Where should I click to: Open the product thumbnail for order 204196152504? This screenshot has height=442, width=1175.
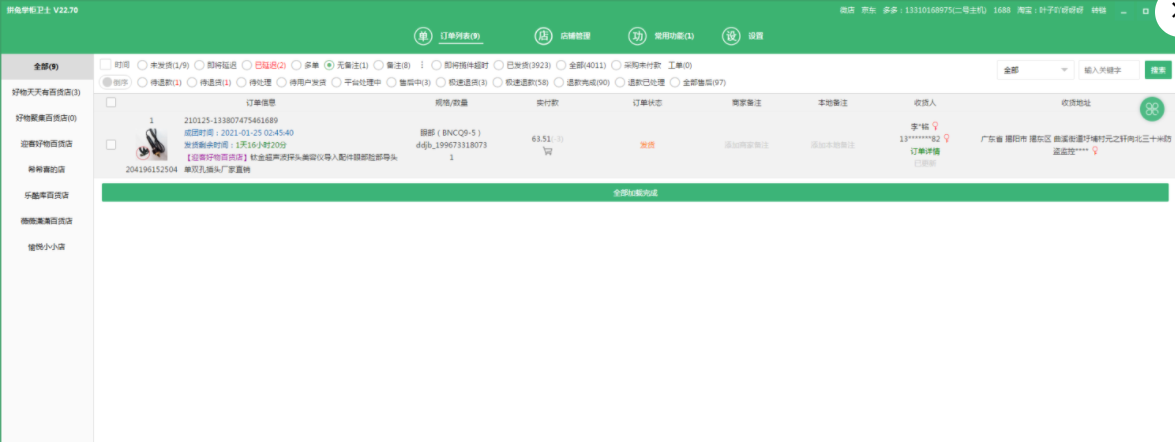[x=151, y=145]
